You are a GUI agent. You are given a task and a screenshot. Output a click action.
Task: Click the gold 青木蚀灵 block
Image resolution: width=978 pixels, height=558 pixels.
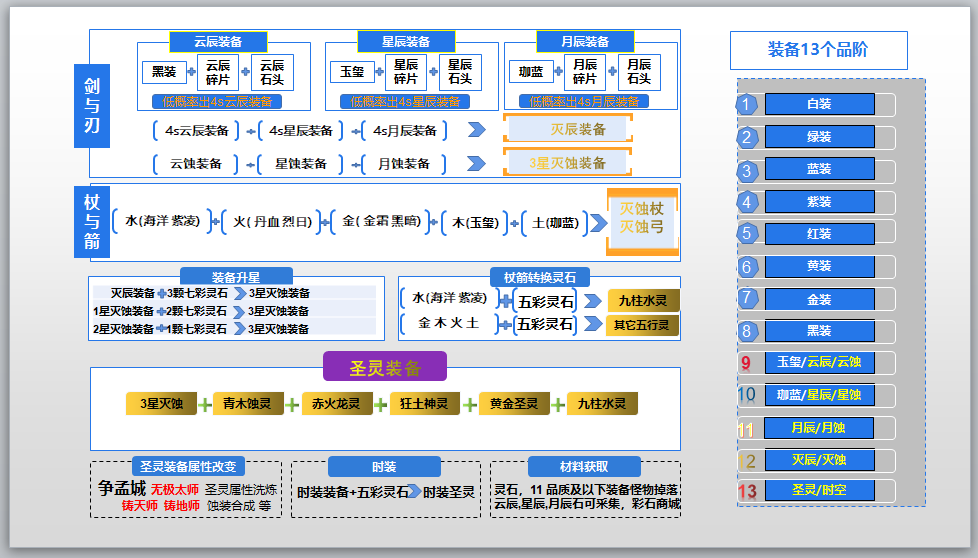click(x=248, y=403)
